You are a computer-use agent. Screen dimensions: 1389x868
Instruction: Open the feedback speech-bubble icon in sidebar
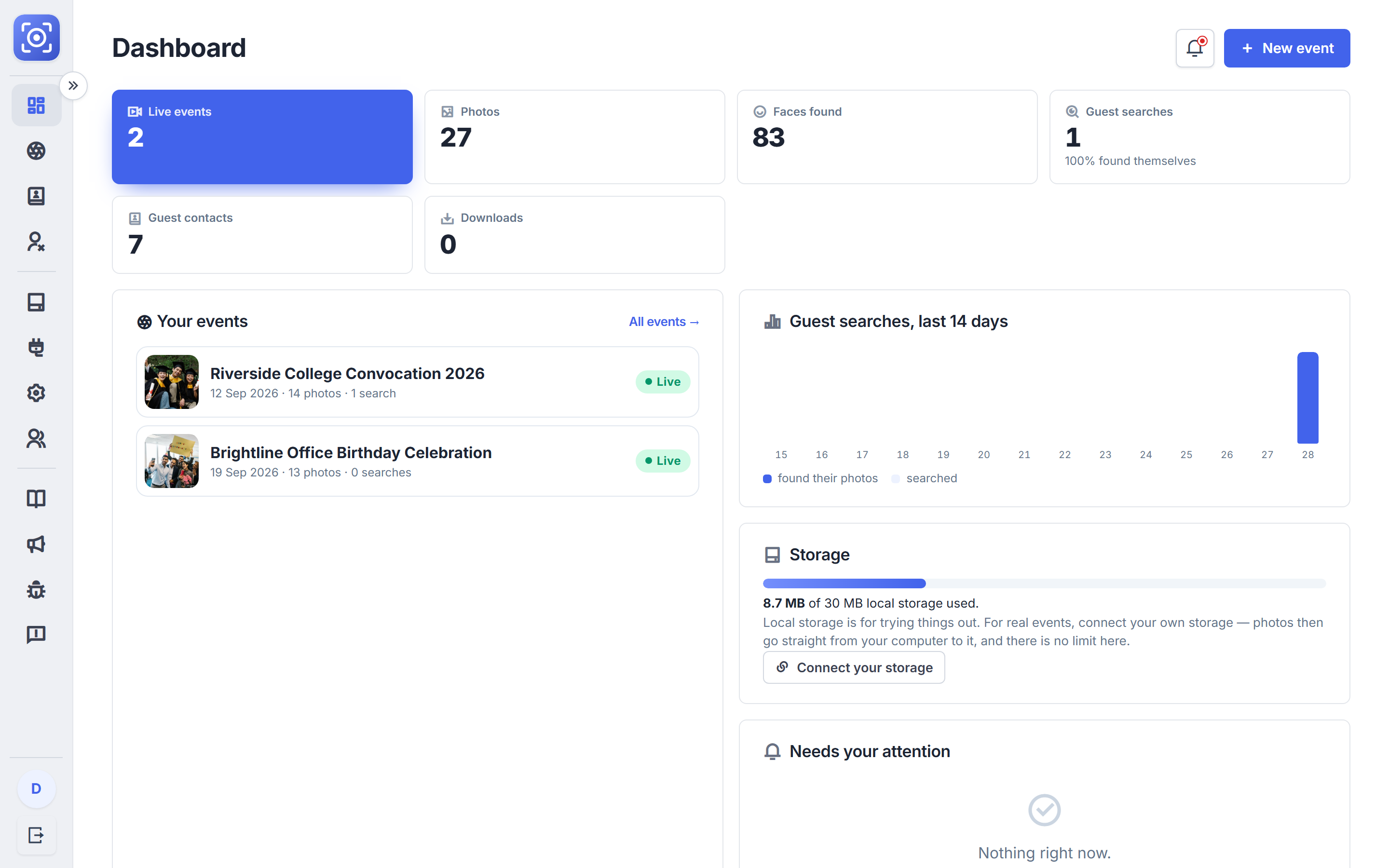point(36,635)
